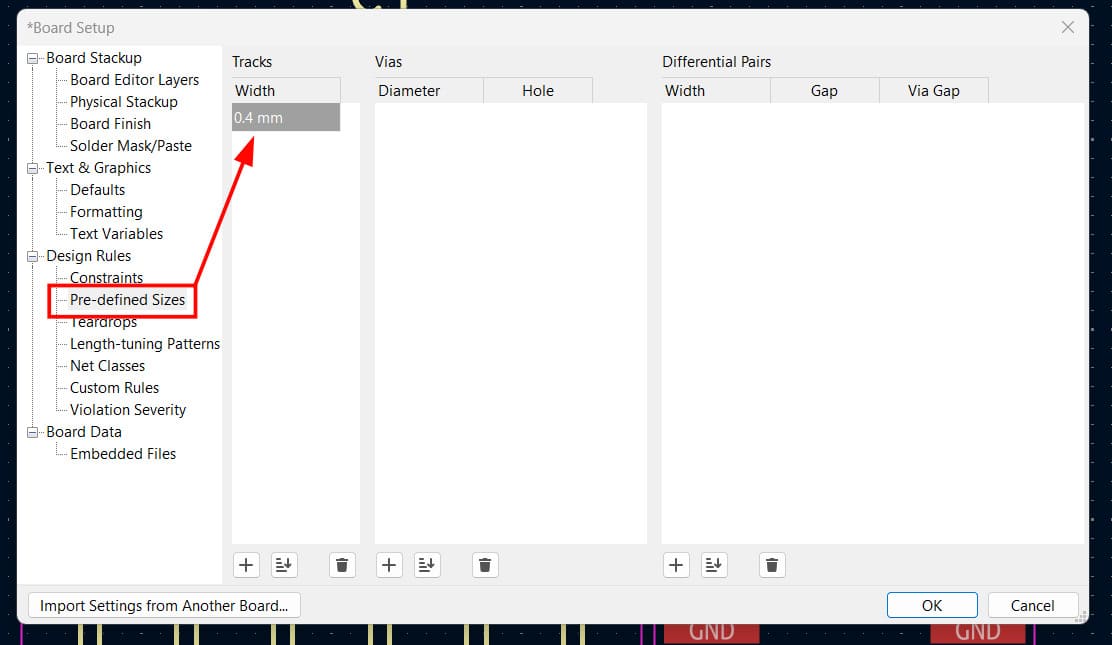
Task: Open Board Editor Layers page
Action: coord(134,80)
